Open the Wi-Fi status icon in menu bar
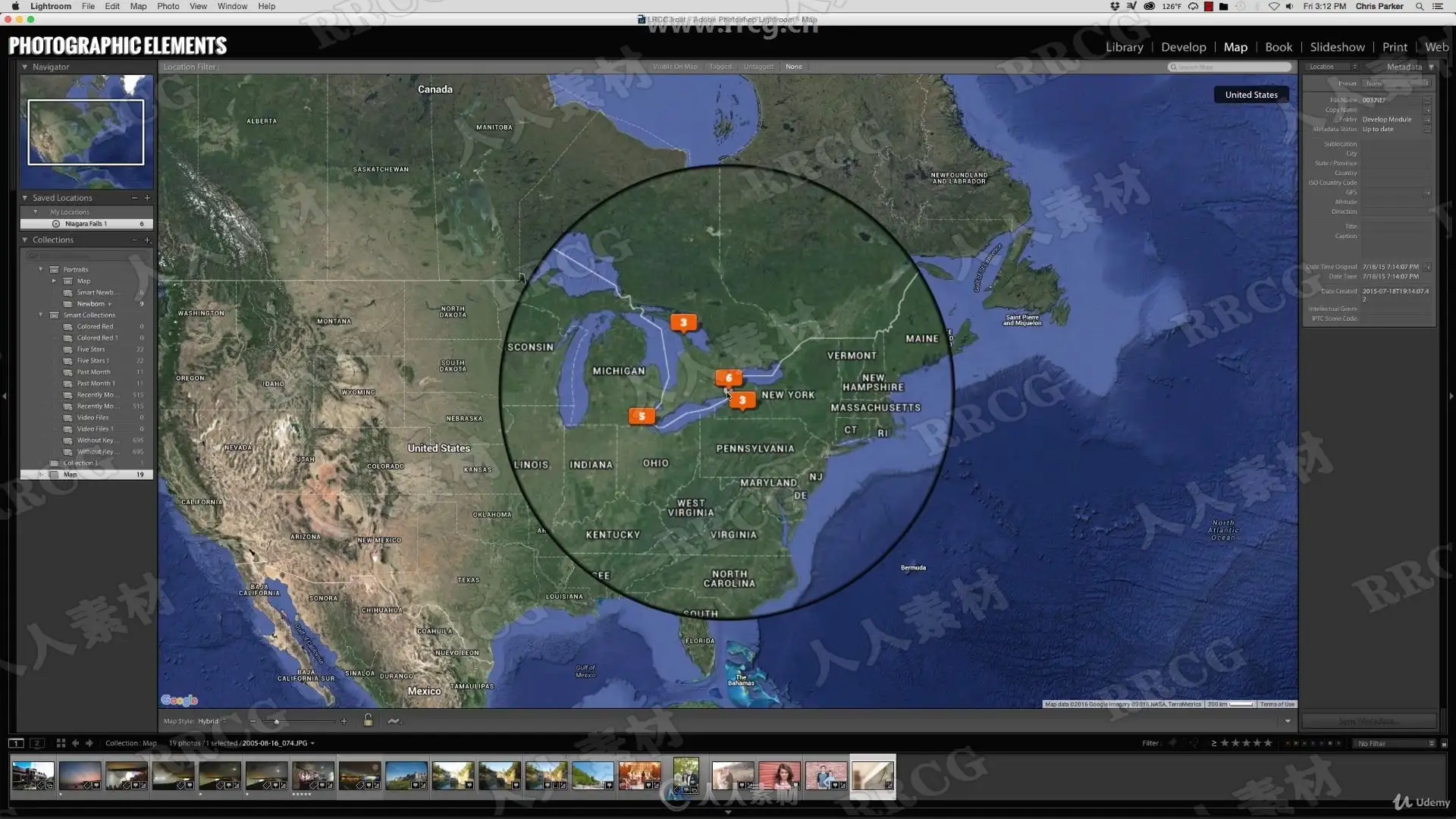 pyautogui.click(x=1274, y=6)
